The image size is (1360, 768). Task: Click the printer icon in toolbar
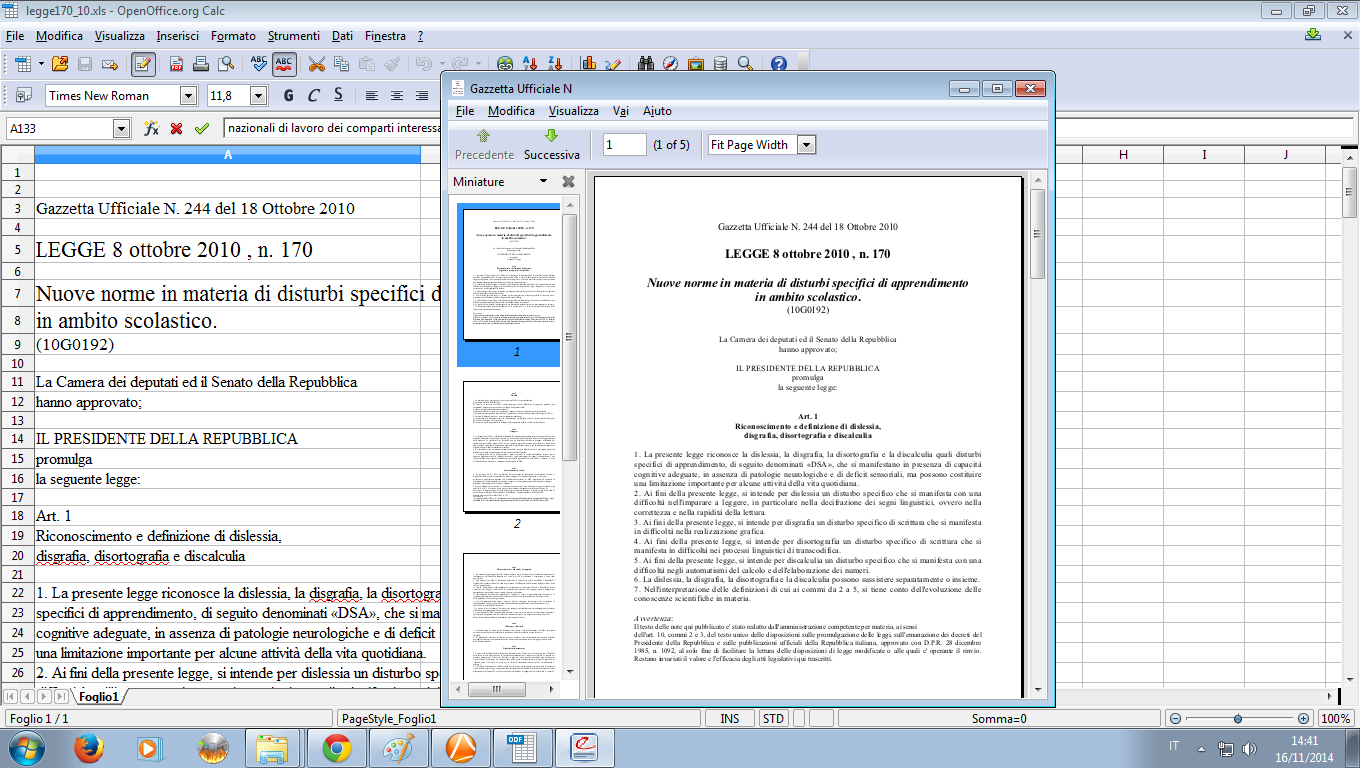click(201, 64)
